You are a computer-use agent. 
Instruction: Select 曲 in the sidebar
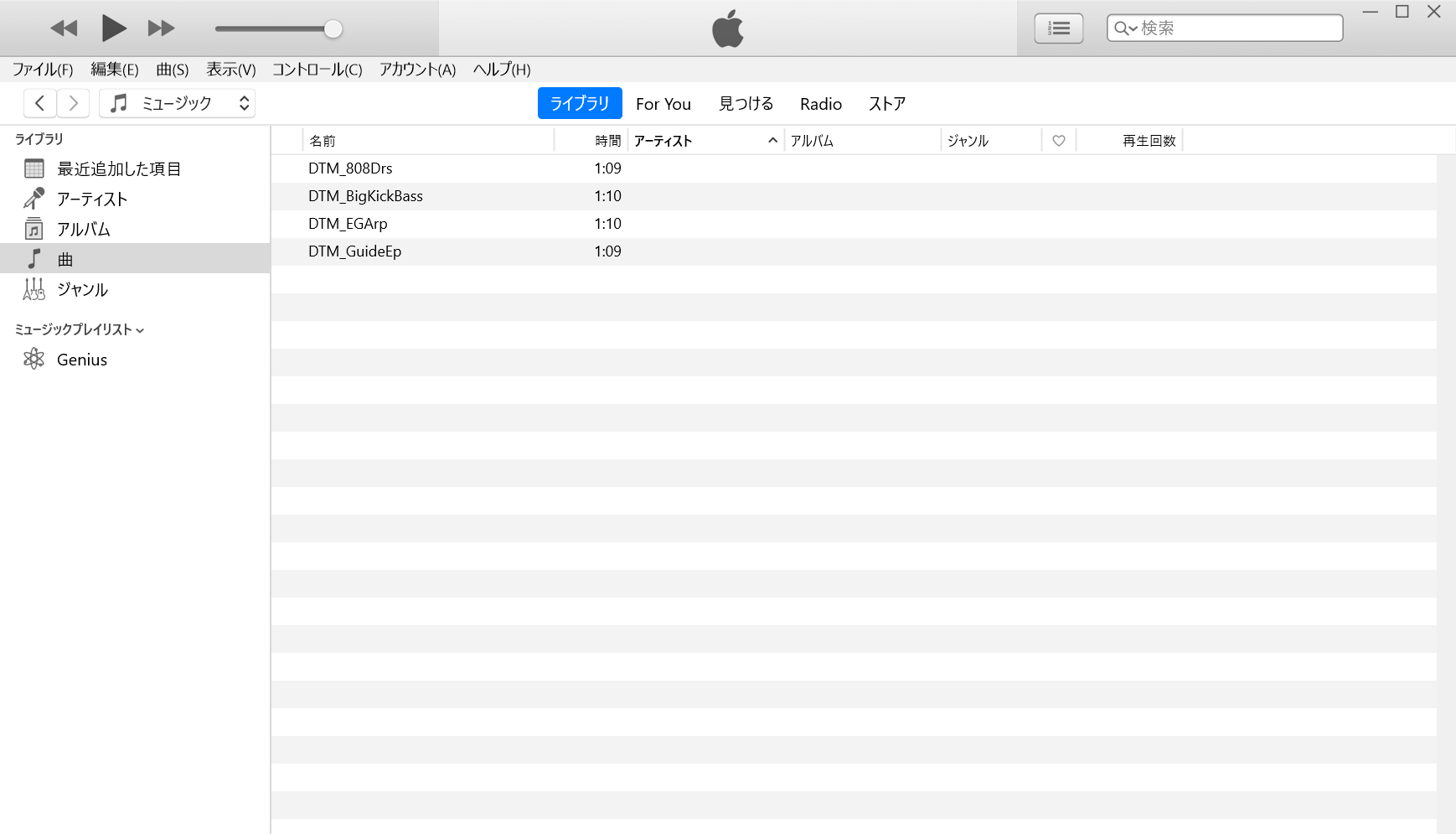pos(135,258)
